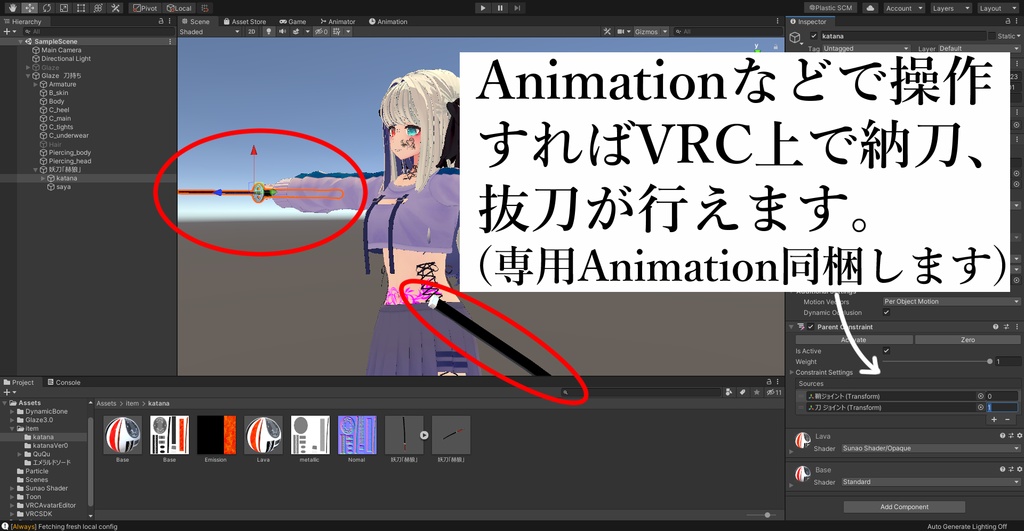Toggle scene effects icon
Image resolution: width=1024 pixels, height=531 pixels.
click(298, 31)
